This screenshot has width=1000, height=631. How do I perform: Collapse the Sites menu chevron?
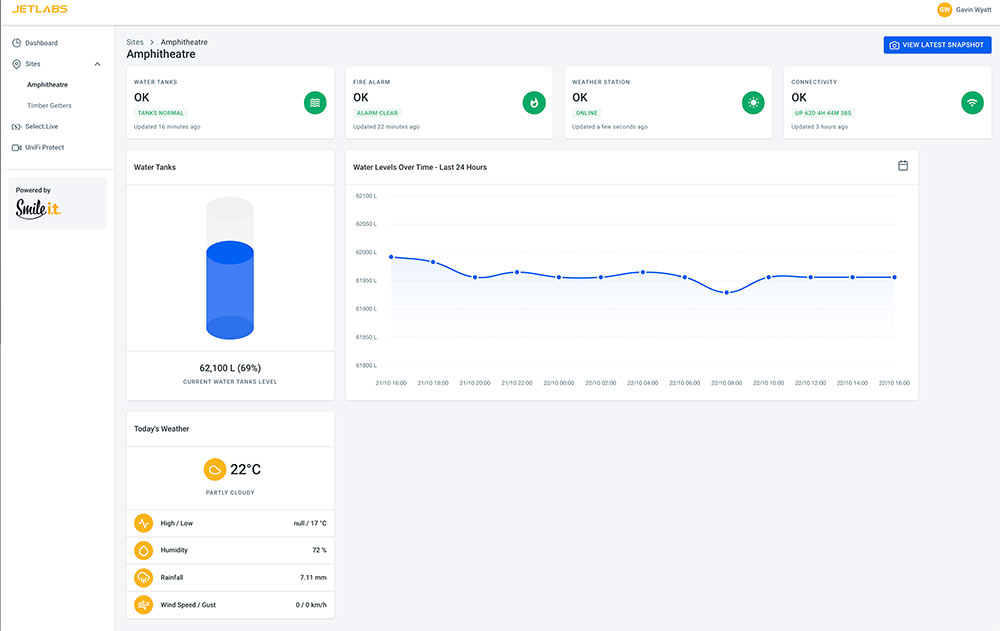[x=98, y=64]
